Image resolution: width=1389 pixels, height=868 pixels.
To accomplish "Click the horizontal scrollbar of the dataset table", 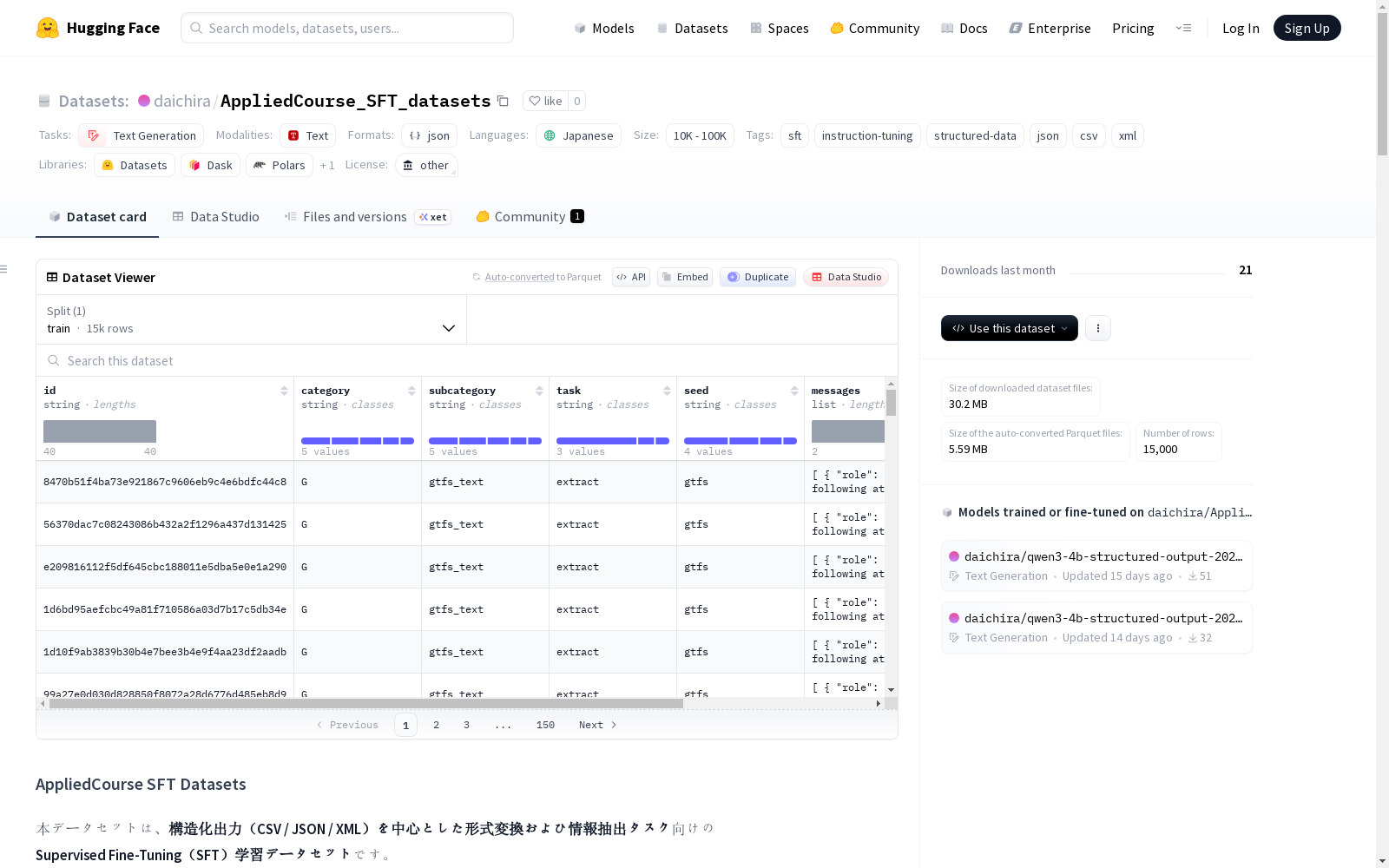I will (366, 703).
